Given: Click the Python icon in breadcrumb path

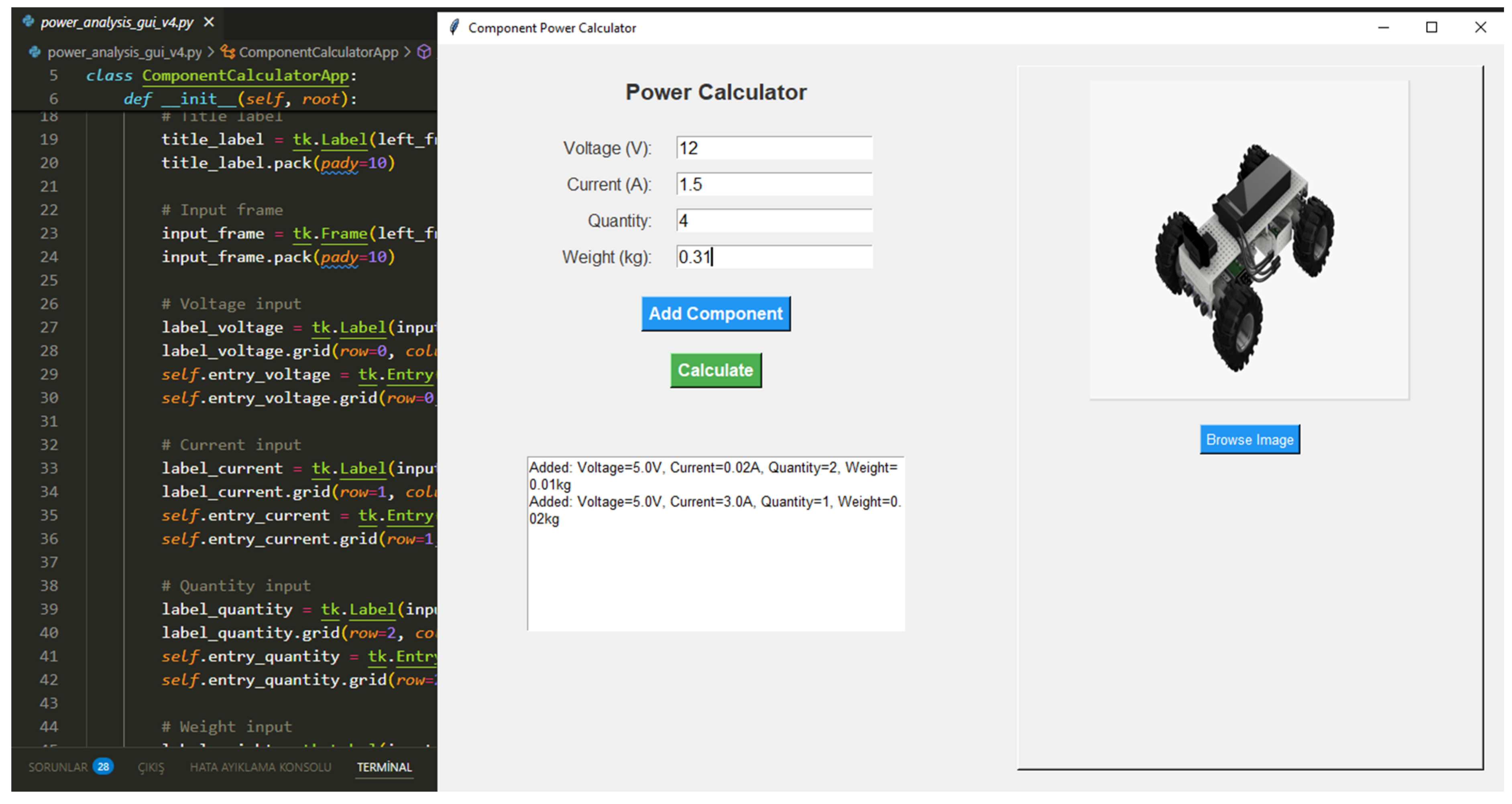Looking at the screenshot, I should pos(35,52).
